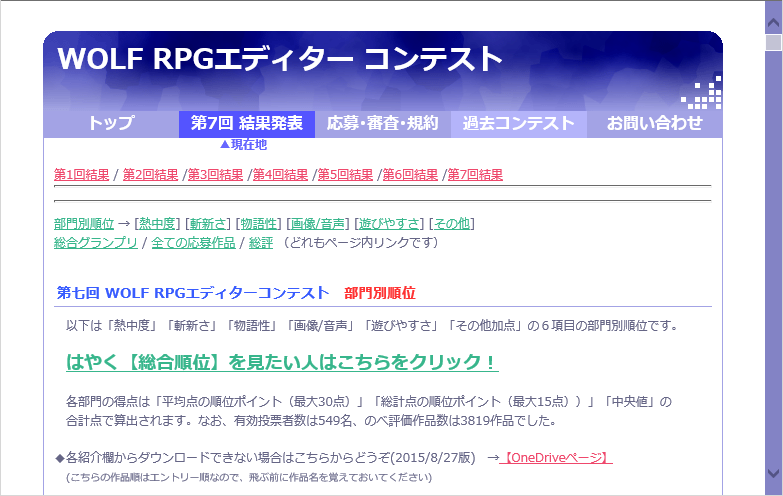Jump to the 熱中度 ranking link
The image size is (783, 496).
(157, 224)
